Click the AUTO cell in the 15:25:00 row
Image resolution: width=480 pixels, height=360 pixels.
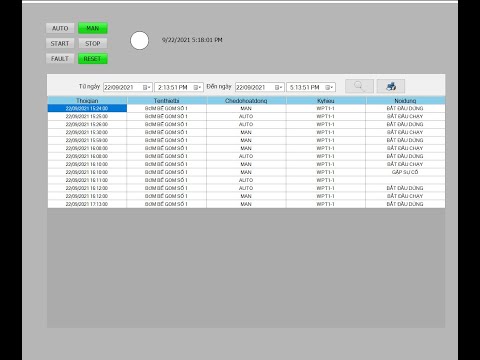tap(246, 116)
